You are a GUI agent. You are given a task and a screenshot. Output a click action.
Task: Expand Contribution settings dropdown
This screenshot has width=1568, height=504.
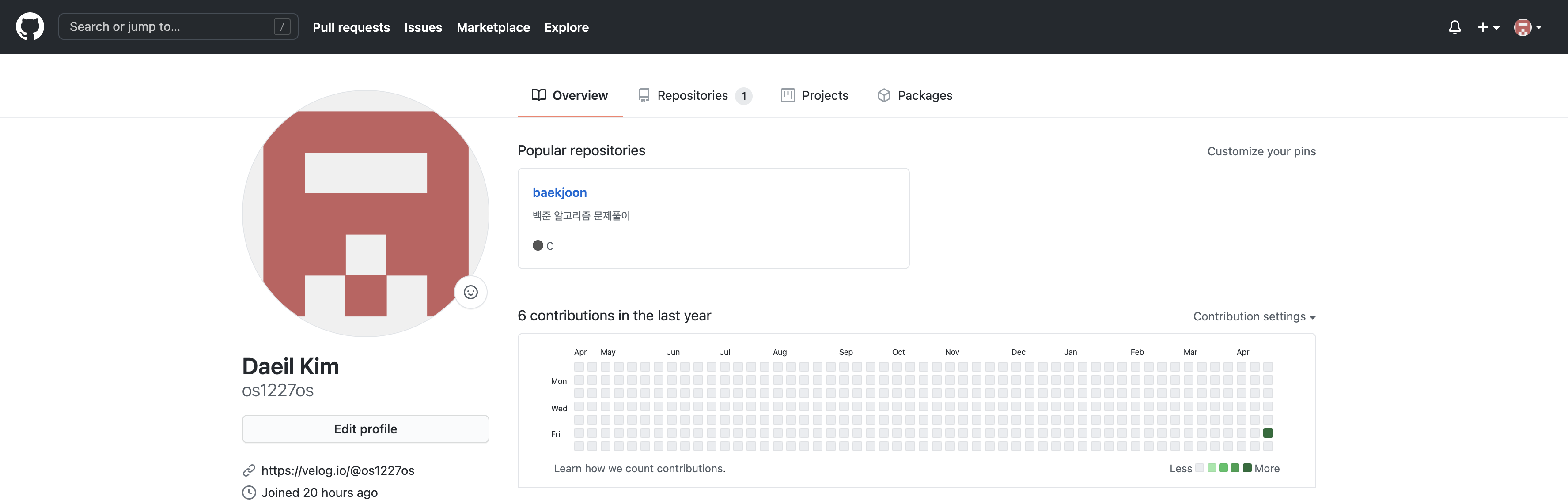[1254, 316]
